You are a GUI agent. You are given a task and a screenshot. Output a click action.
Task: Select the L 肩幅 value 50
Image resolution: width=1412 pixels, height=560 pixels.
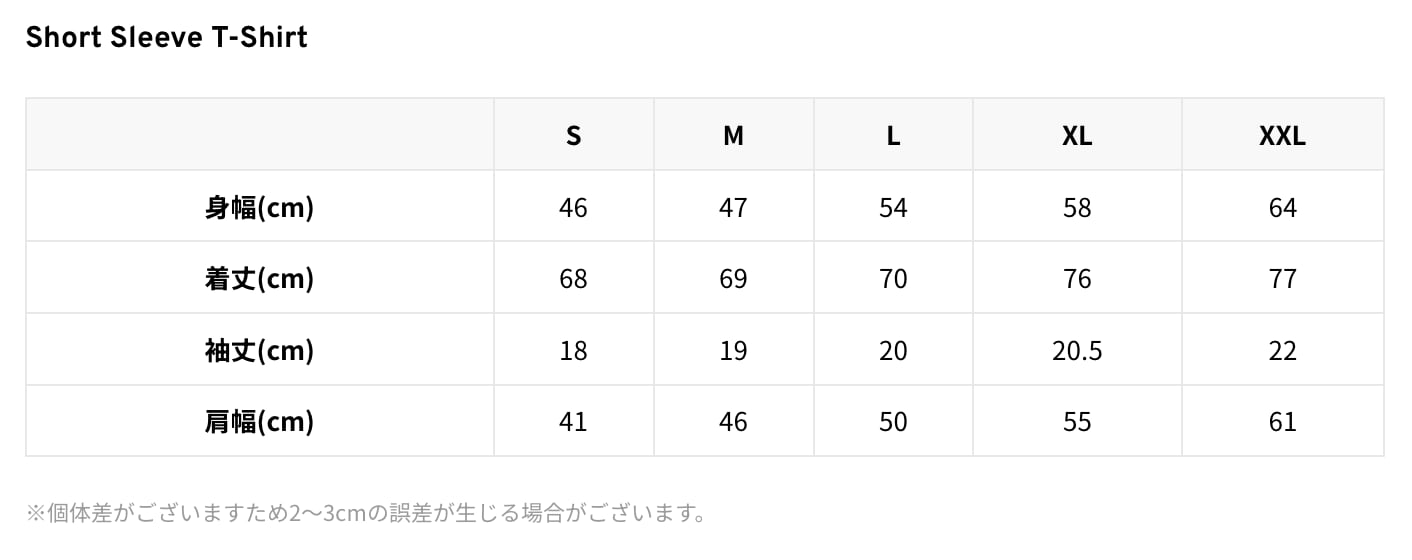[x=893, y=422]
